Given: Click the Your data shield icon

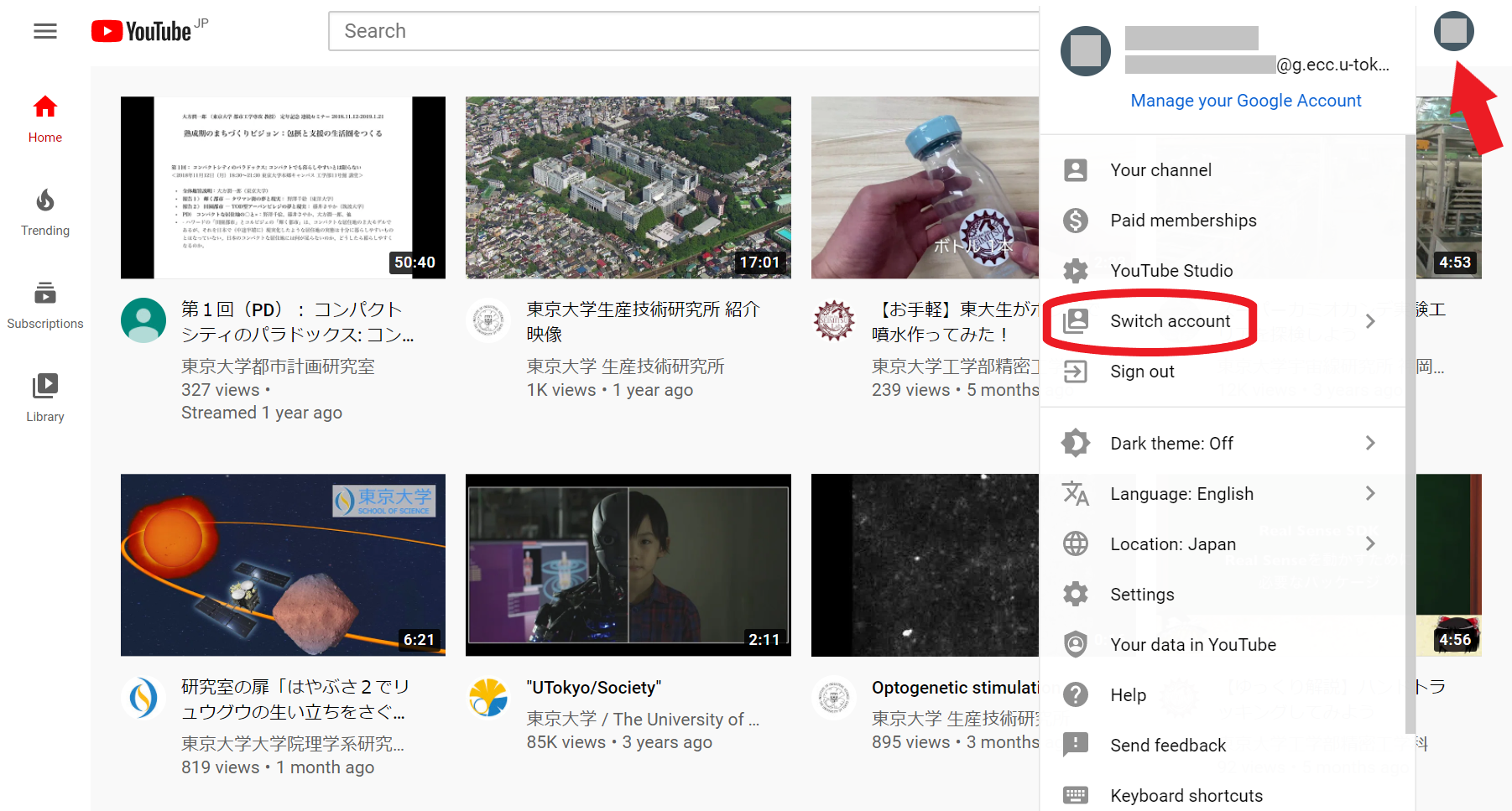Looking at the screenshot, I should click(1076, 644).
